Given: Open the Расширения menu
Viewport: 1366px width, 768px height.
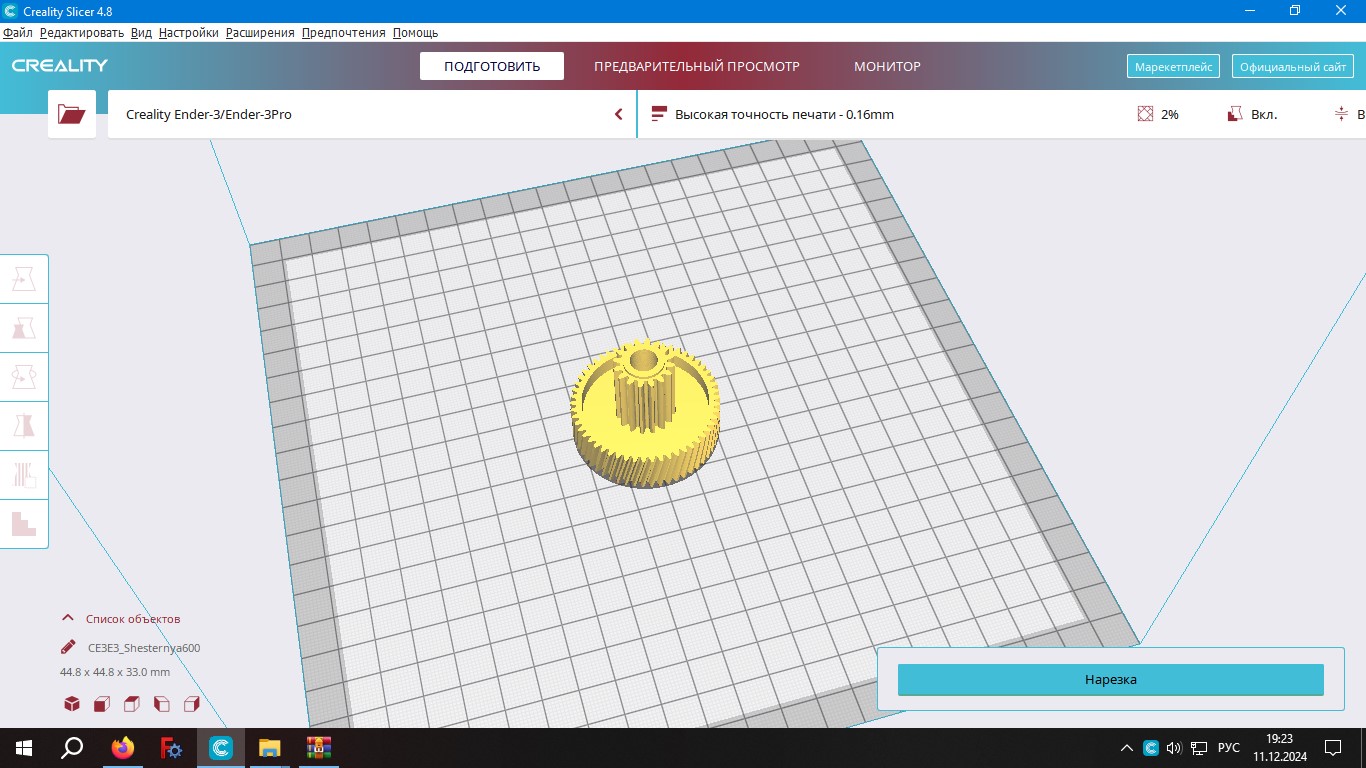Looking at the screenshot, I should pos(260,32).
